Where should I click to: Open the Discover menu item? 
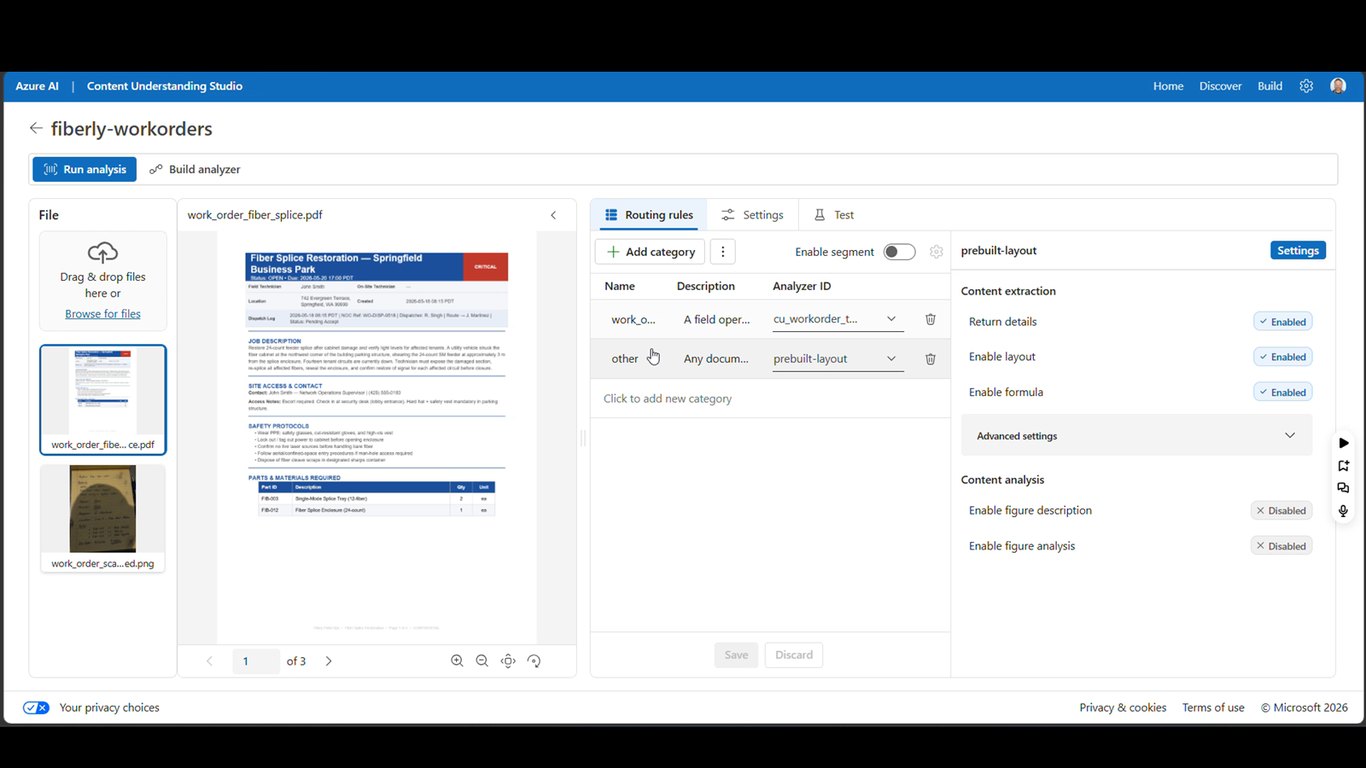pyautogui.click(x=1220, y=86)
